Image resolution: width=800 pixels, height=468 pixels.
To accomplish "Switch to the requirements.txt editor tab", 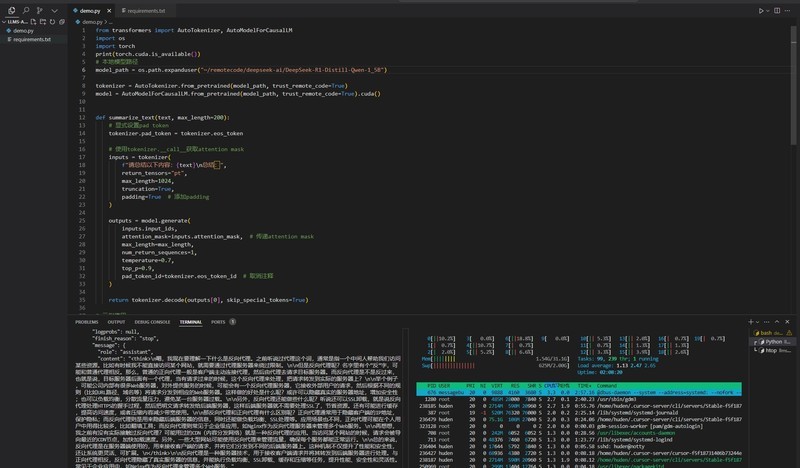I will pyautogui.click(x=146, y=10).
